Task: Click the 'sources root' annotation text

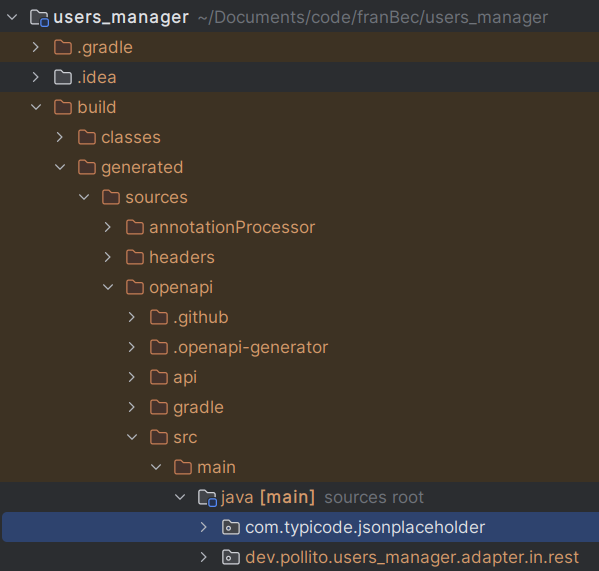Action: tap(374, 498)
